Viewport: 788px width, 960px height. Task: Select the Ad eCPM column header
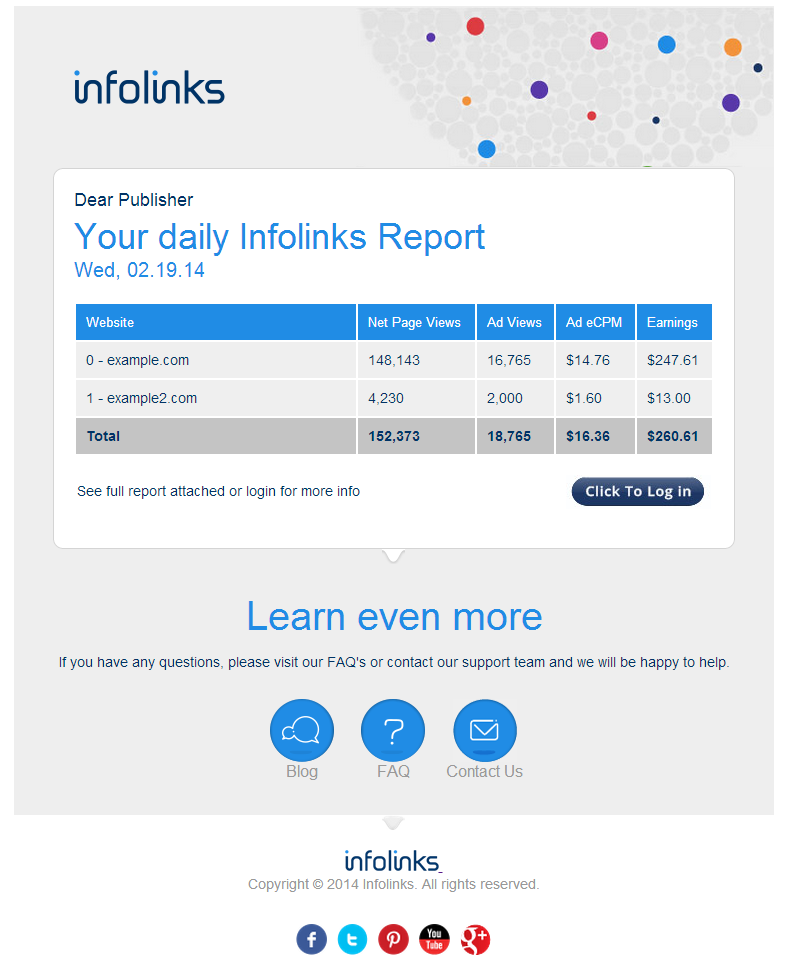[x=595, y=322]
